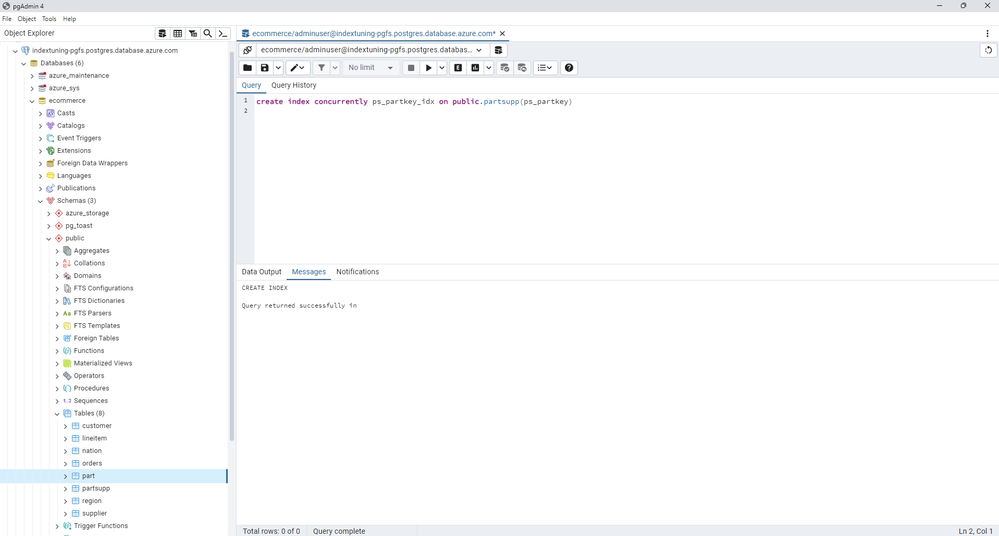Open Filtered Rows icon in Object Explorer toolbar

click(x=192, y=33)
